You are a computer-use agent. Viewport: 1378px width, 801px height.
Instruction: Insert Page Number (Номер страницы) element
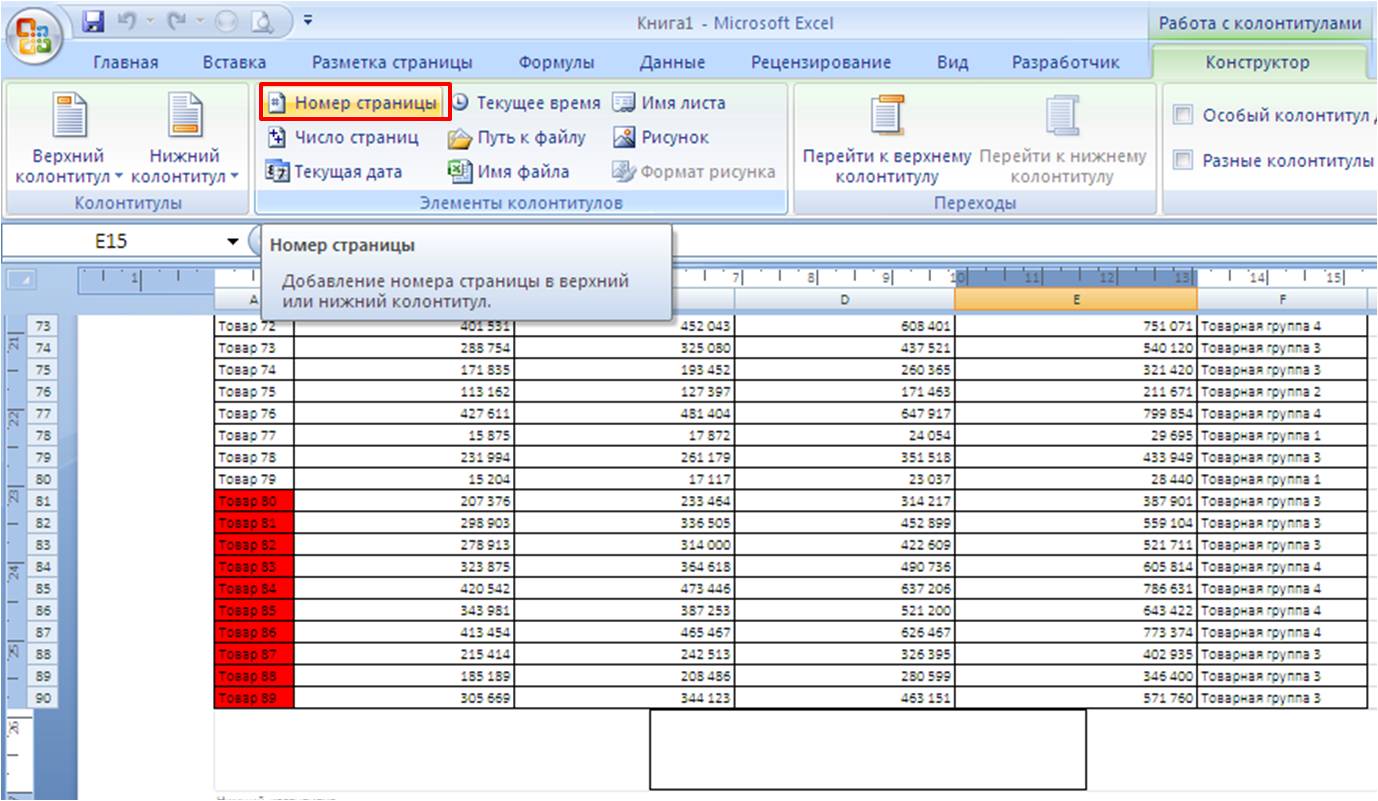coord(353,103)
